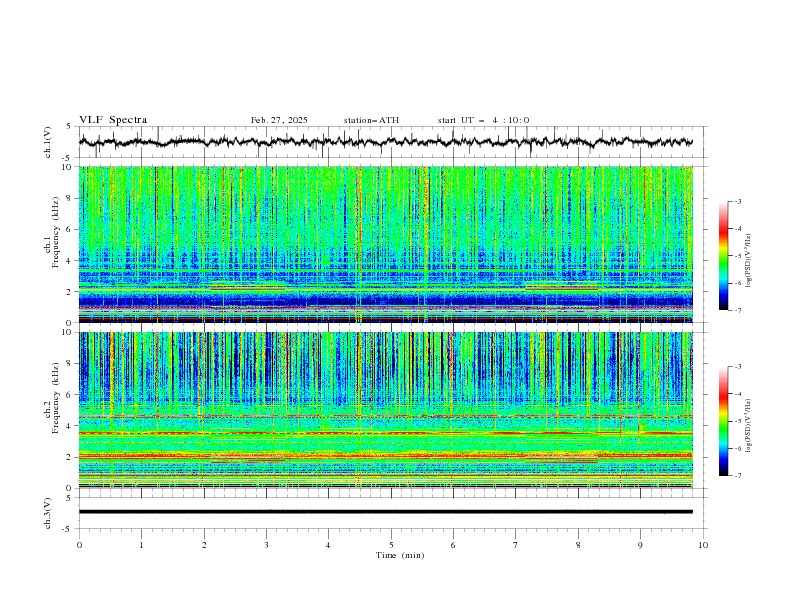Click the '4' tick on ch.2 frequency axis
792x612 pixels.
pos(70,426)
